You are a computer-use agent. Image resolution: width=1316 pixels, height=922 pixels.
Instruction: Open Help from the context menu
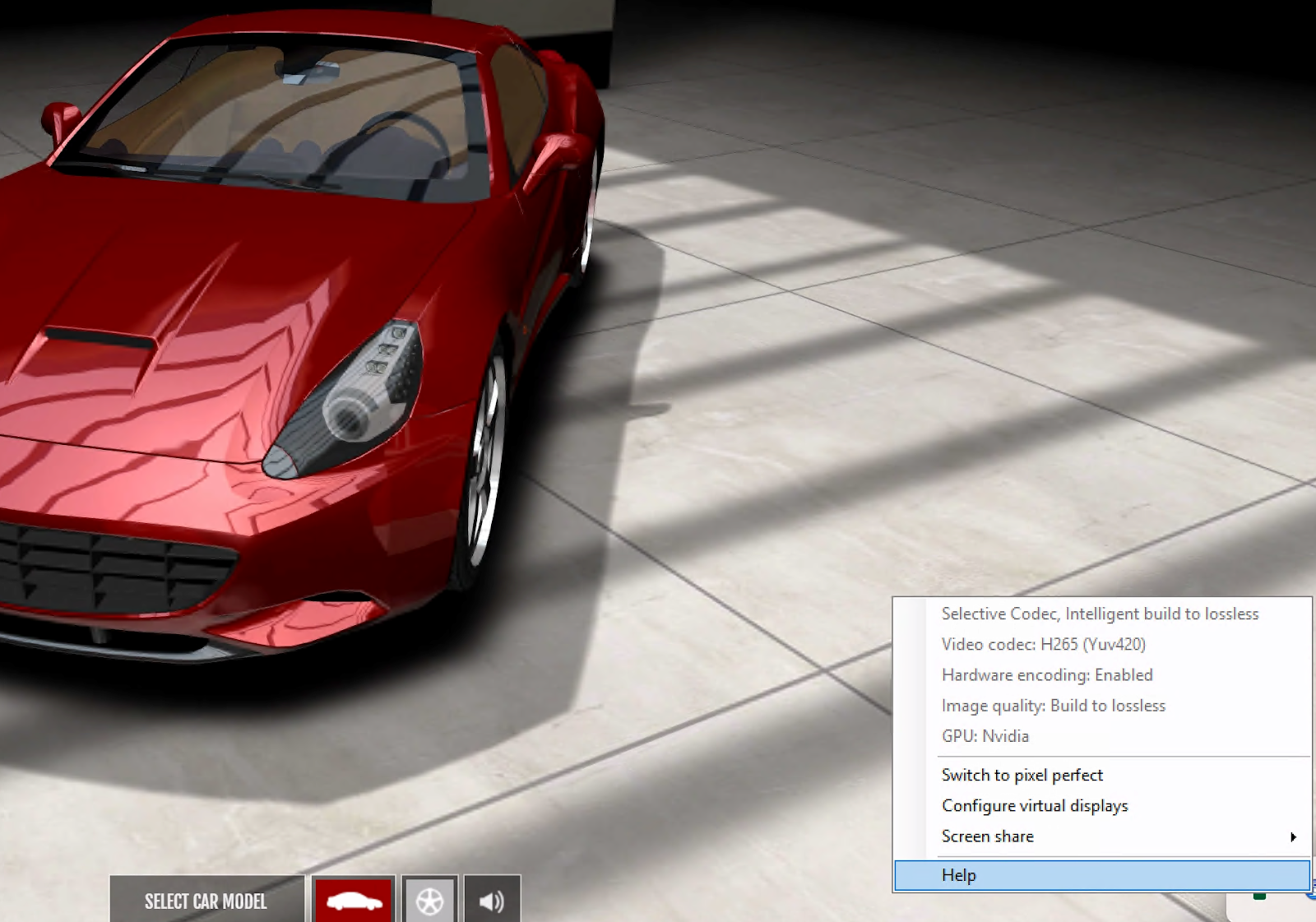[x=959, y=875]
